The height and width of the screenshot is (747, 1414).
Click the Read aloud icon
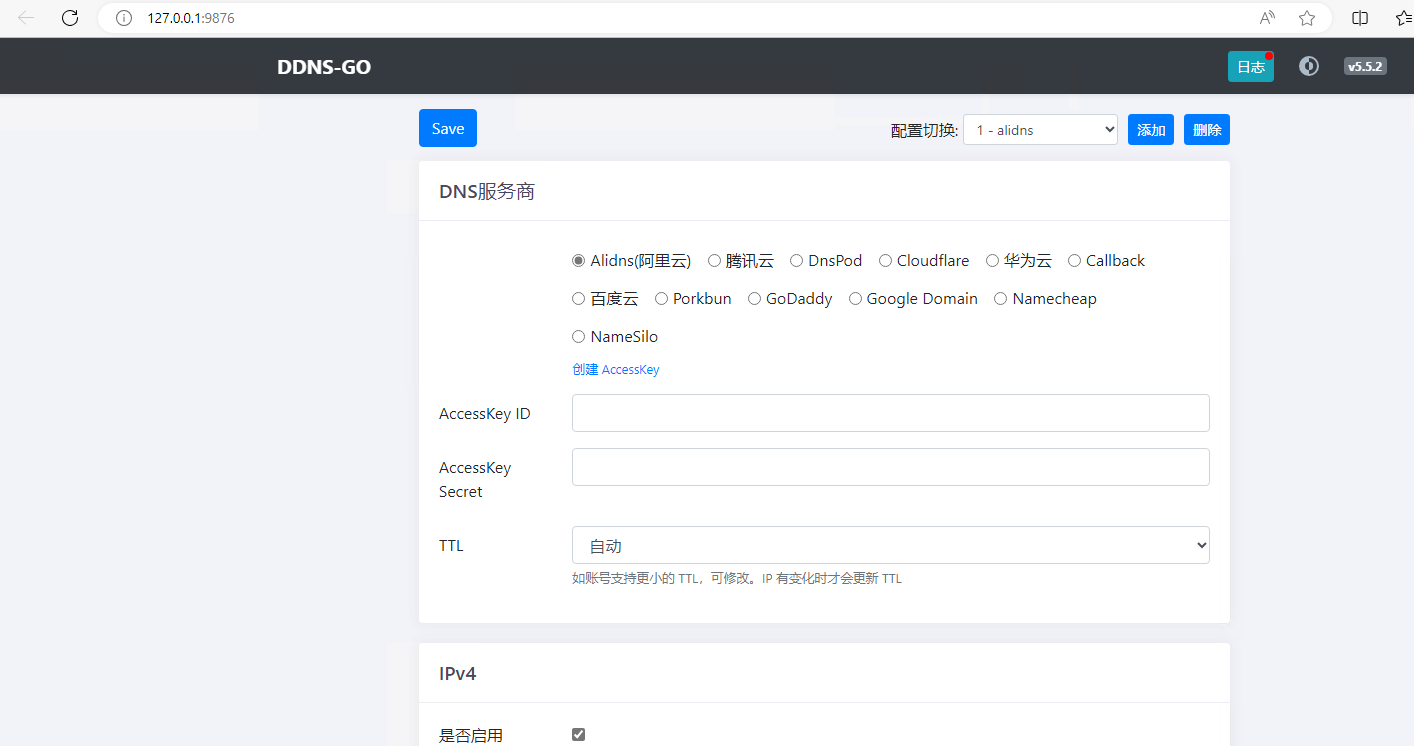point(1267,18)
